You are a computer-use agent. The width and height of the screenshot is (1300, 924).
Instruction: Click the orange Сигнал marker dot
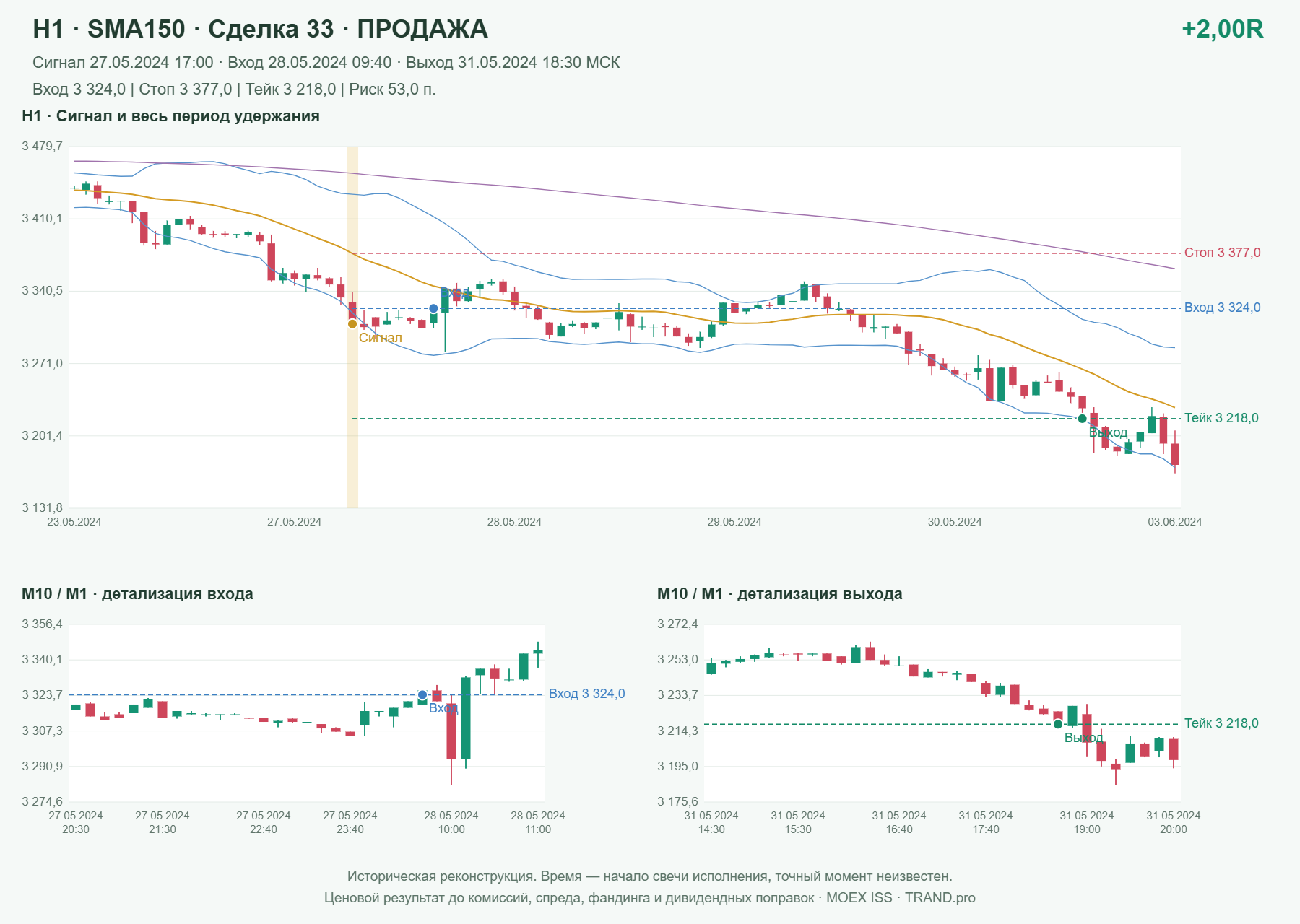(x=352, y=323)
